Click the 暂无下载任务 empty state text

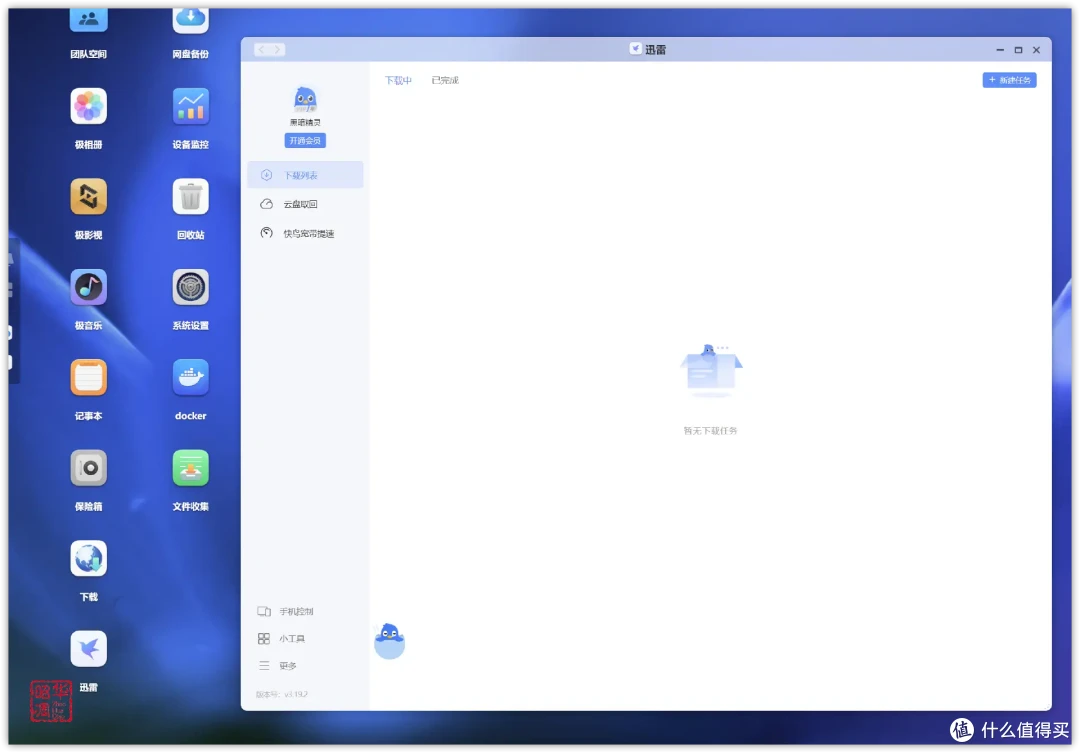click(710, 431)
